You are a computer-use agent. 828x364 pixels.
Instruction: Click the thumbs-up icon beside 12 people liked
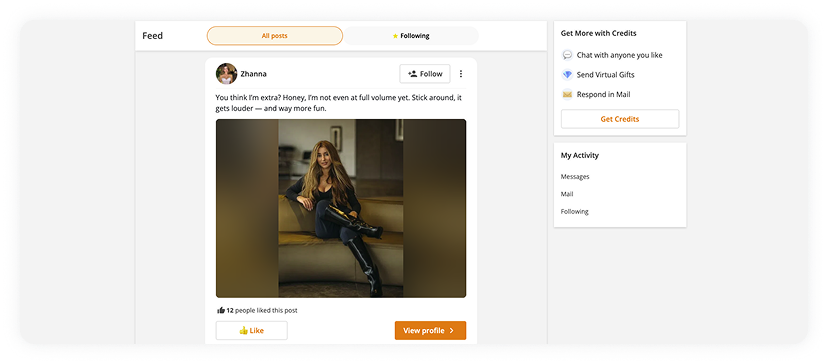coord(221,311)
